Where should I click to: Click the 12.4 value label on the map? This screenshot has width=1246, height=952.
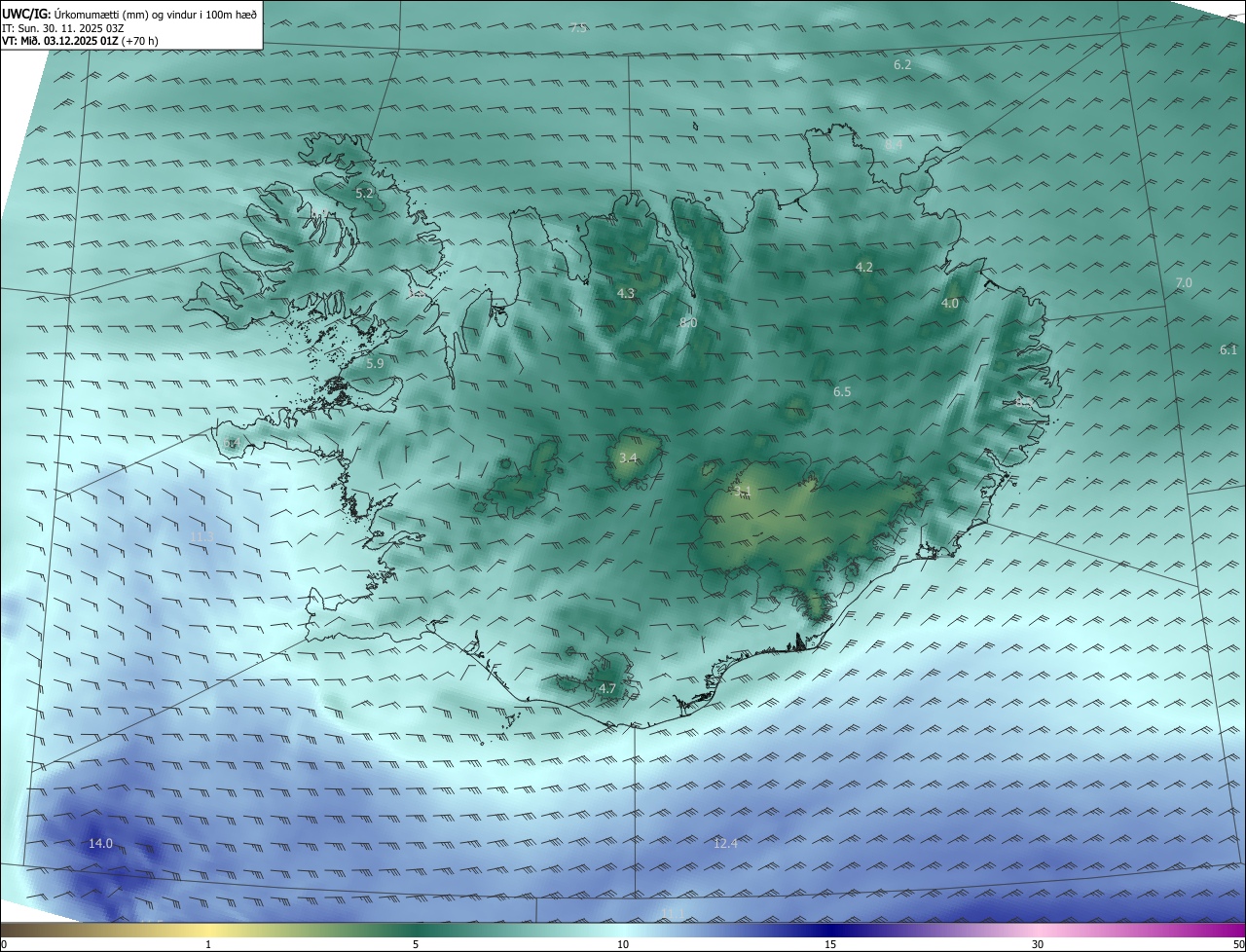[725, 843]
